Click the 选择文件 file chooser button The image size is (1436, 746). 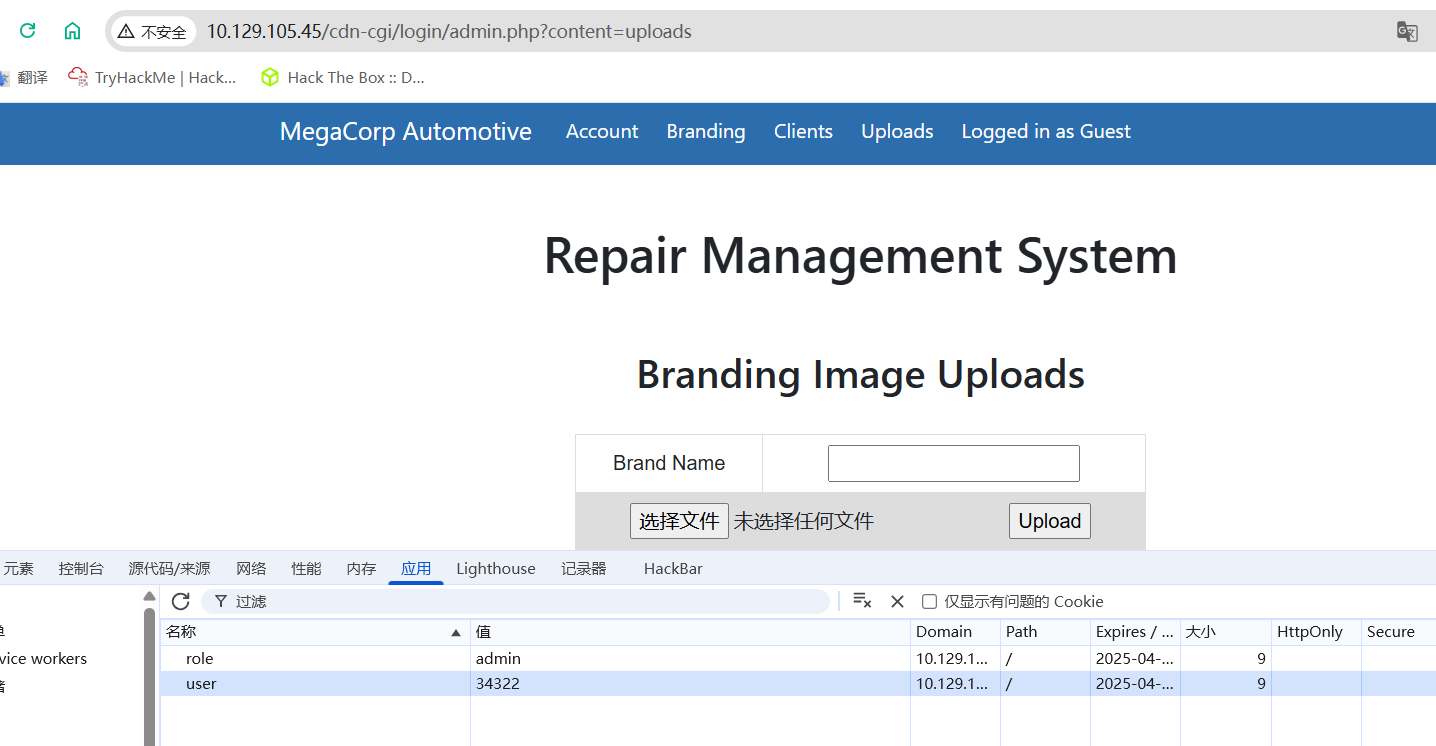point(679,521)
